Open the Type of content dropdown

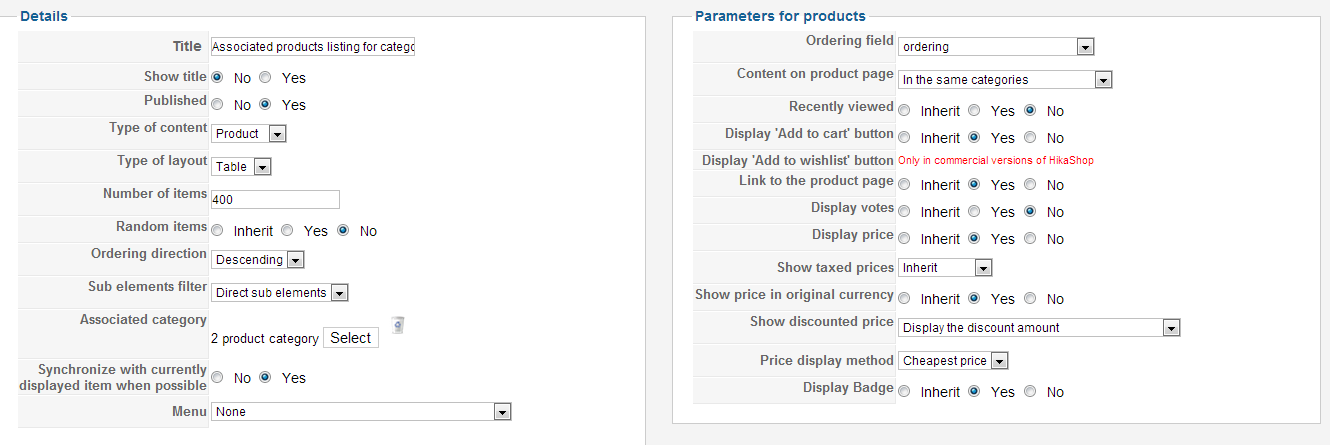point(249,133)
